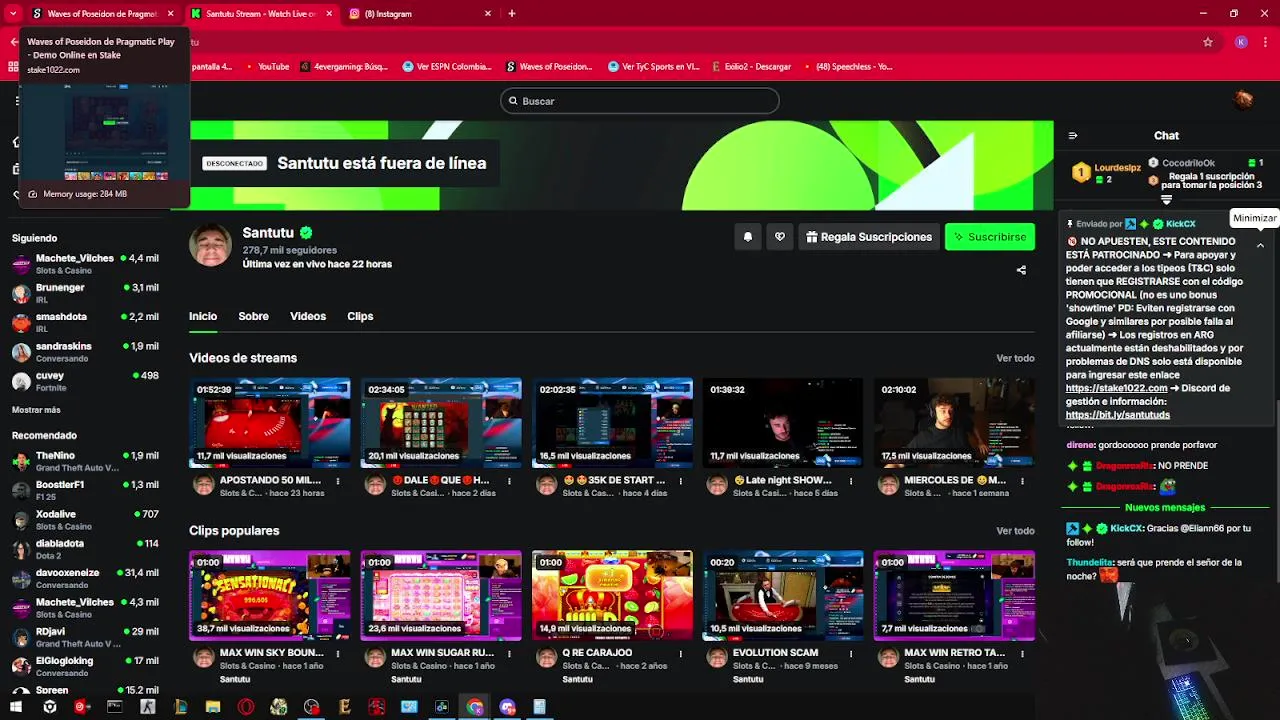This screenshot has width=1280, height=720.
Task: Open TheNino channel in Recomendado list
Action: [x=85, y=461]
